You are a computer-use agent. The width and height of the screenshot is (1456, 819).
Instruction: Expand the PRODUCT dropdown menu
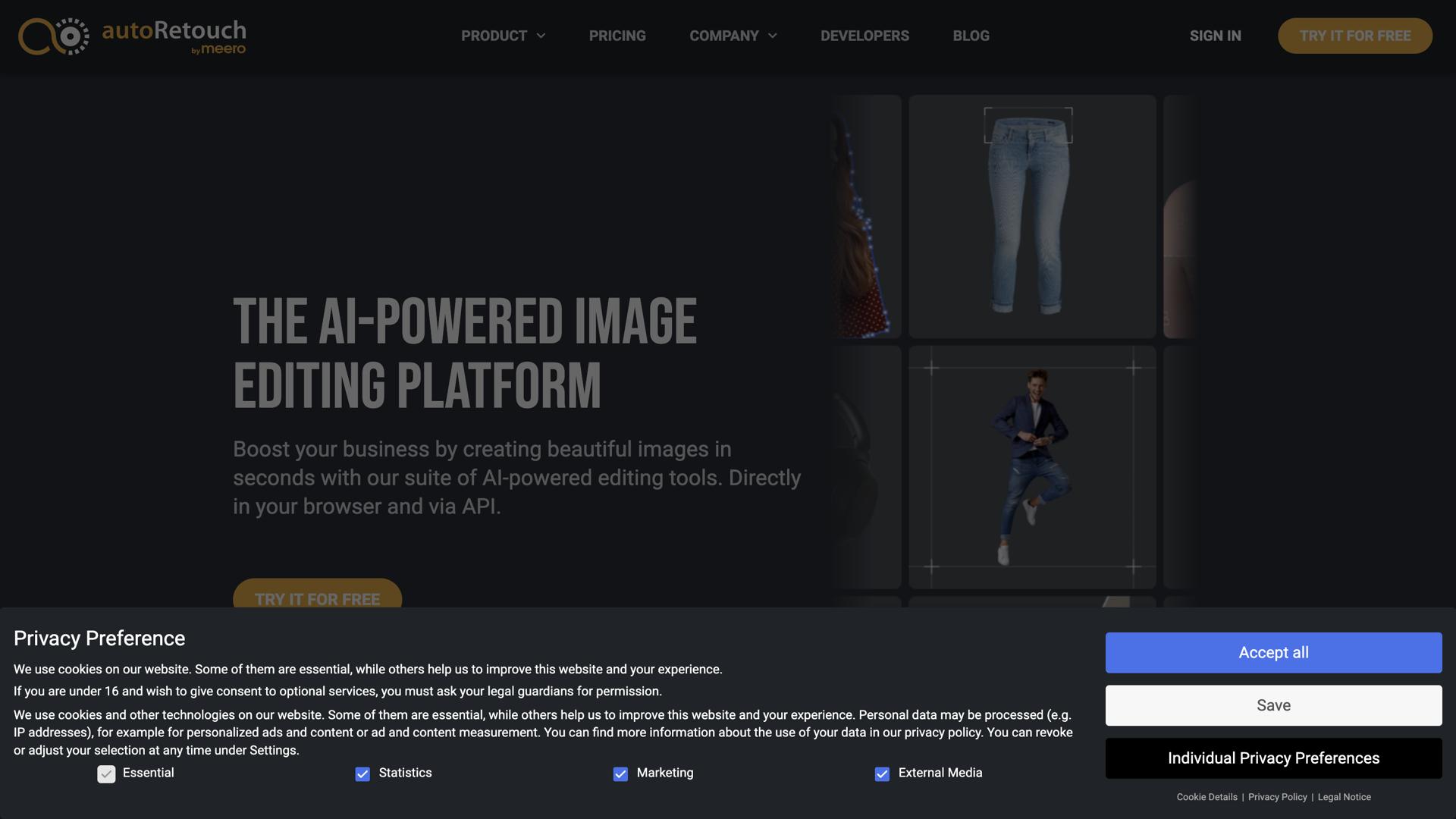tap(494, 36)
